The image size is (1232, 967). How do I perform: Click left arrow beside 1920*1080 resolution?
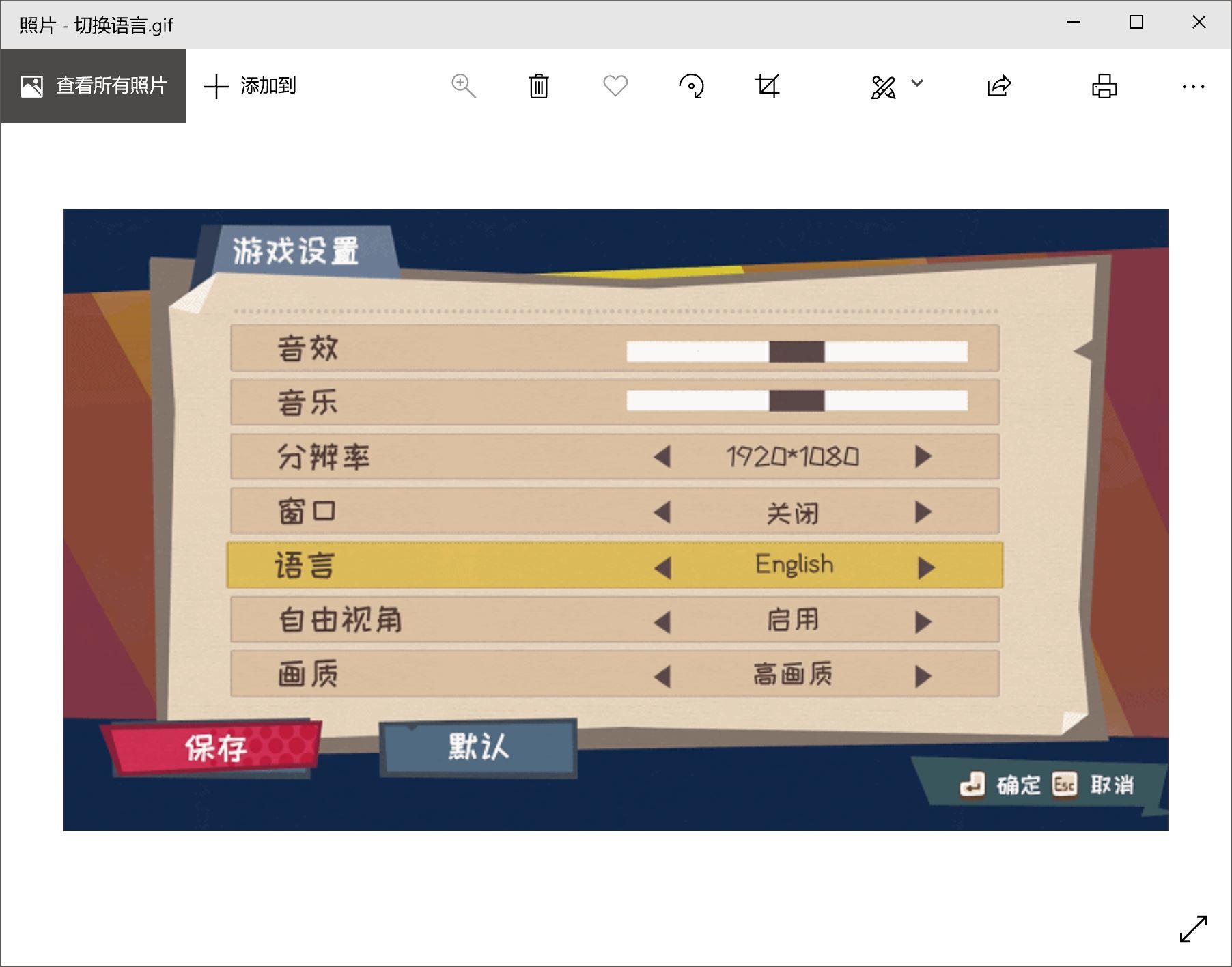tap(662, 456)
